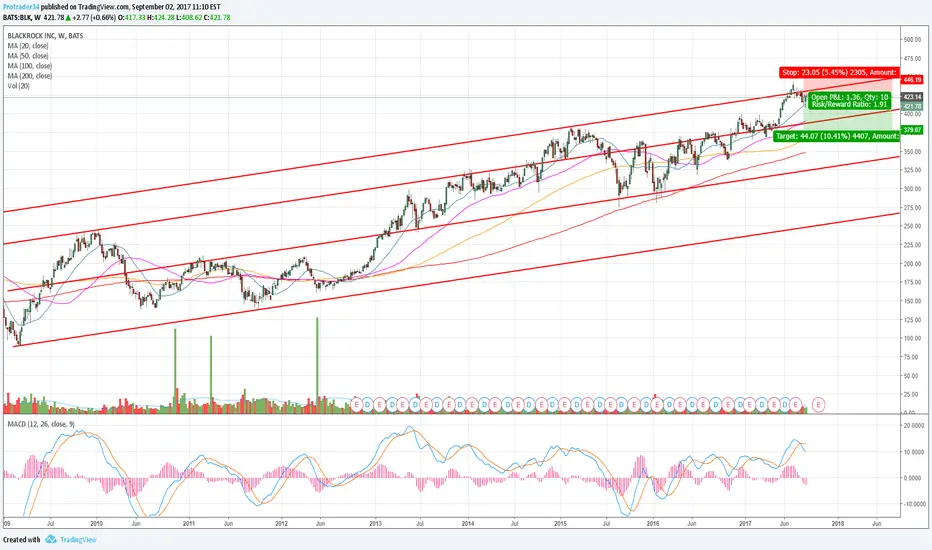Open the TradingView logo link at bottom
The width and height of the screenshot is (932, 550).
(71, 539)
